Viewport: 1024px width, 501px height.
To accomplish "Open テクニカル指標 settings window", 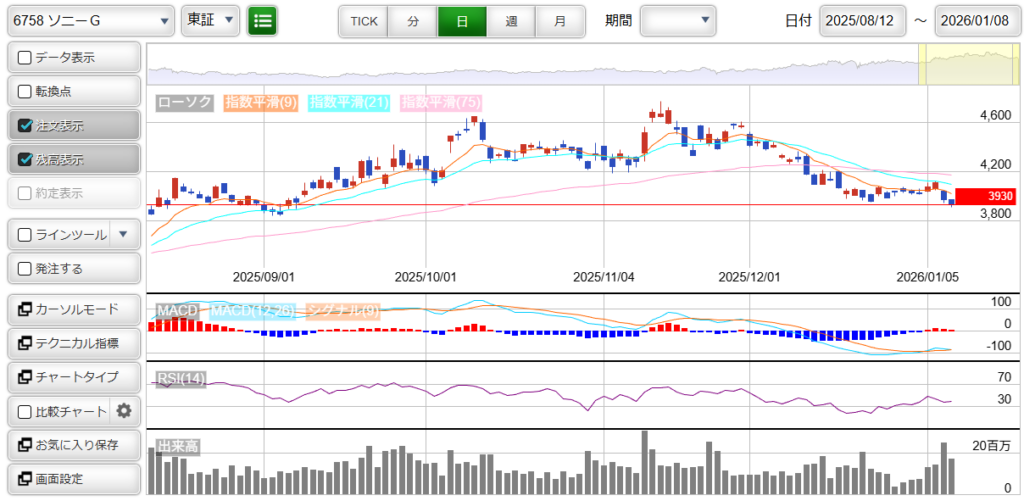I will click(x=73, y=343).
